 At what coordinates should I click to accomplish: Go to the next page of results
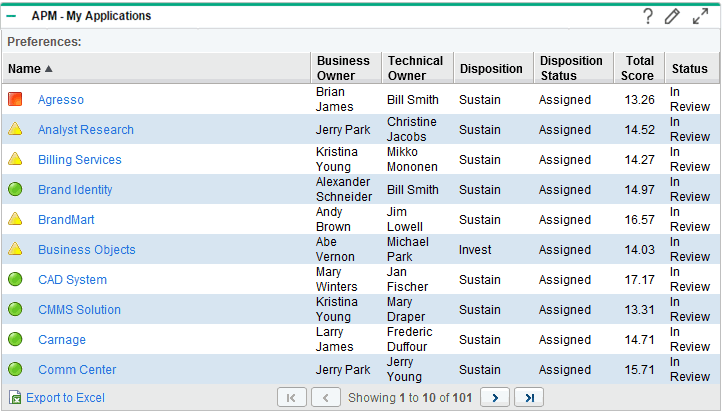[495, 398]
